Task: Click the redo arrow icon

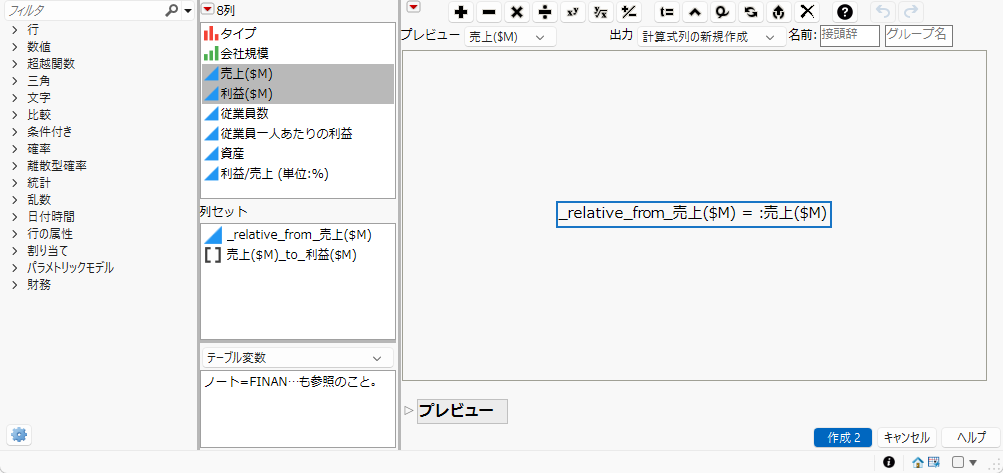Action: (911, 12)
